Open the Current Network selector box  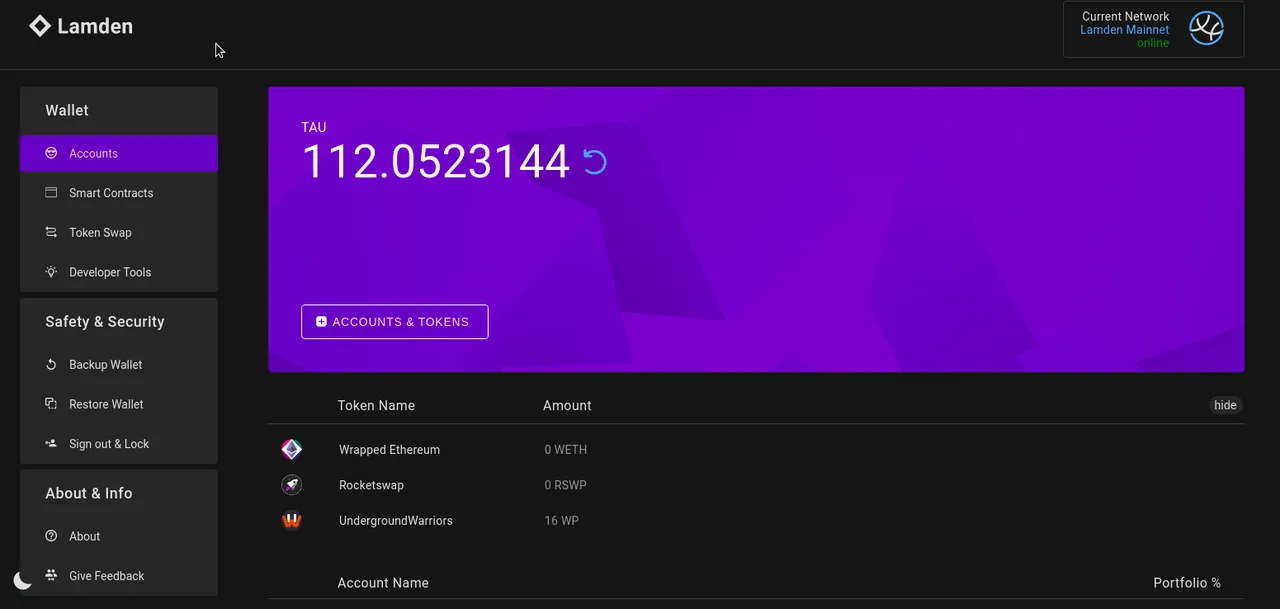point(1153,29)
